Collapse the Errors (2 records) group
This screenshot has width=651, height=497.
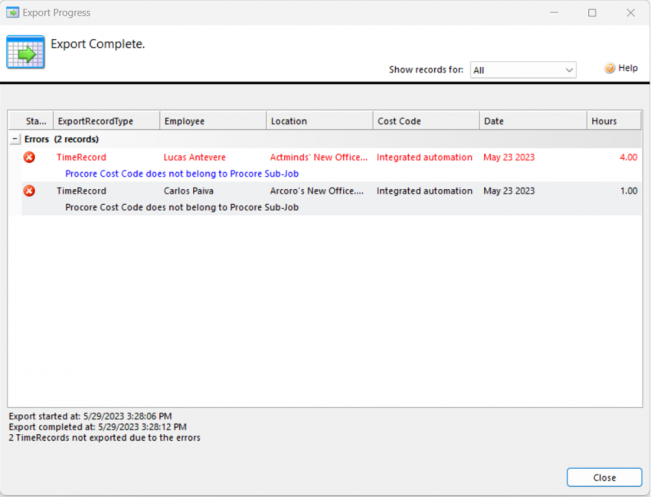tap(15, 139)
